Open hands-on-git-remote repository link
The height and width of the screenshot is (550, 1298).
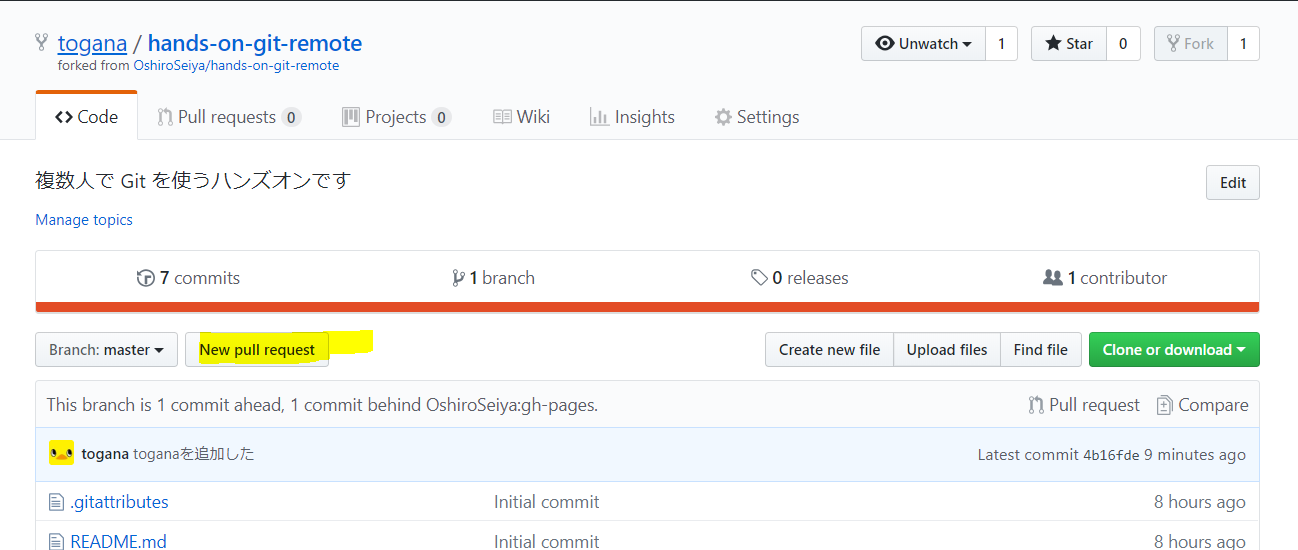pyautogui.click(x=255, y=43)
